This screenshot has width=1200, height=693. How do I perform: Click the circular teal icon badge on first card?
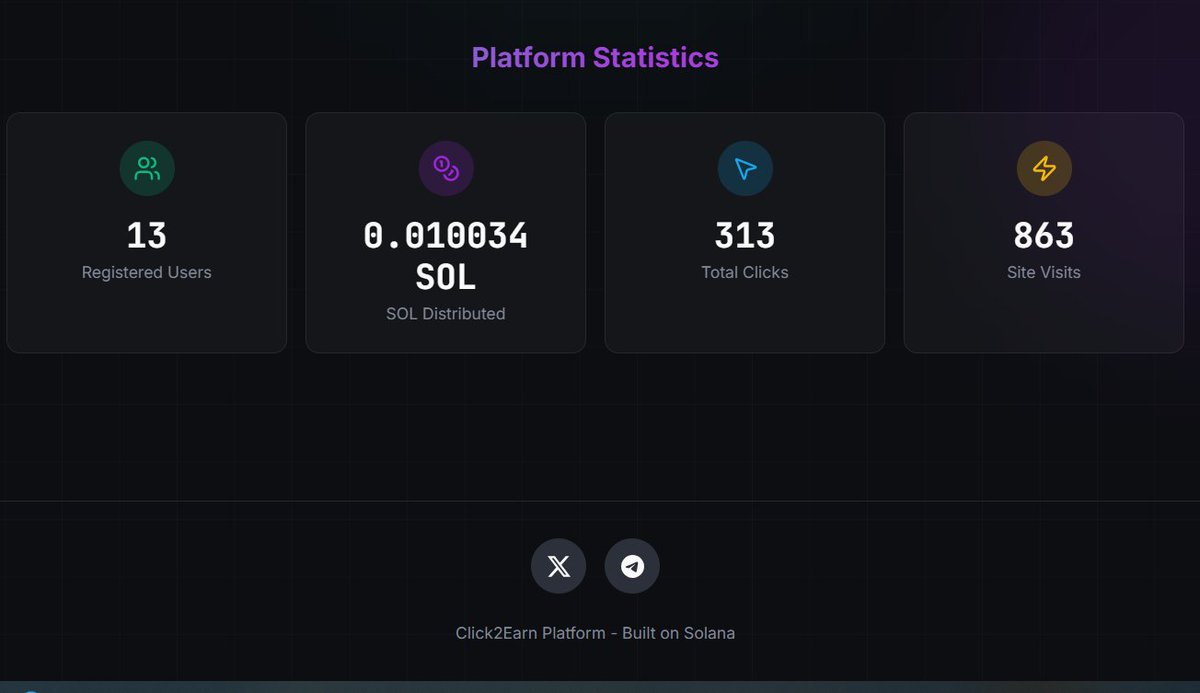click(x=147, y=168)
